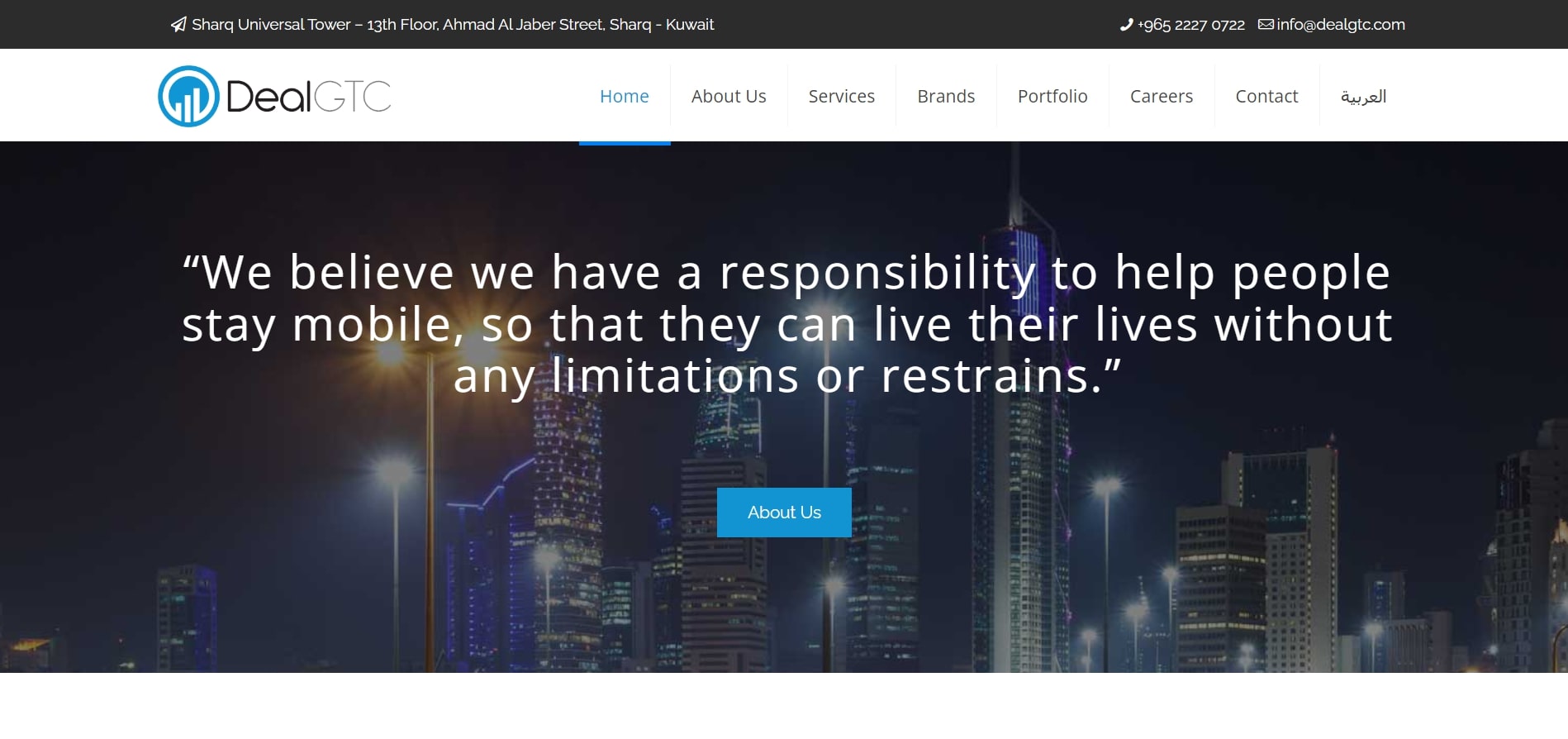
Task: Click the circular blue bar-chart logo icon
Action: click(188, 97)
